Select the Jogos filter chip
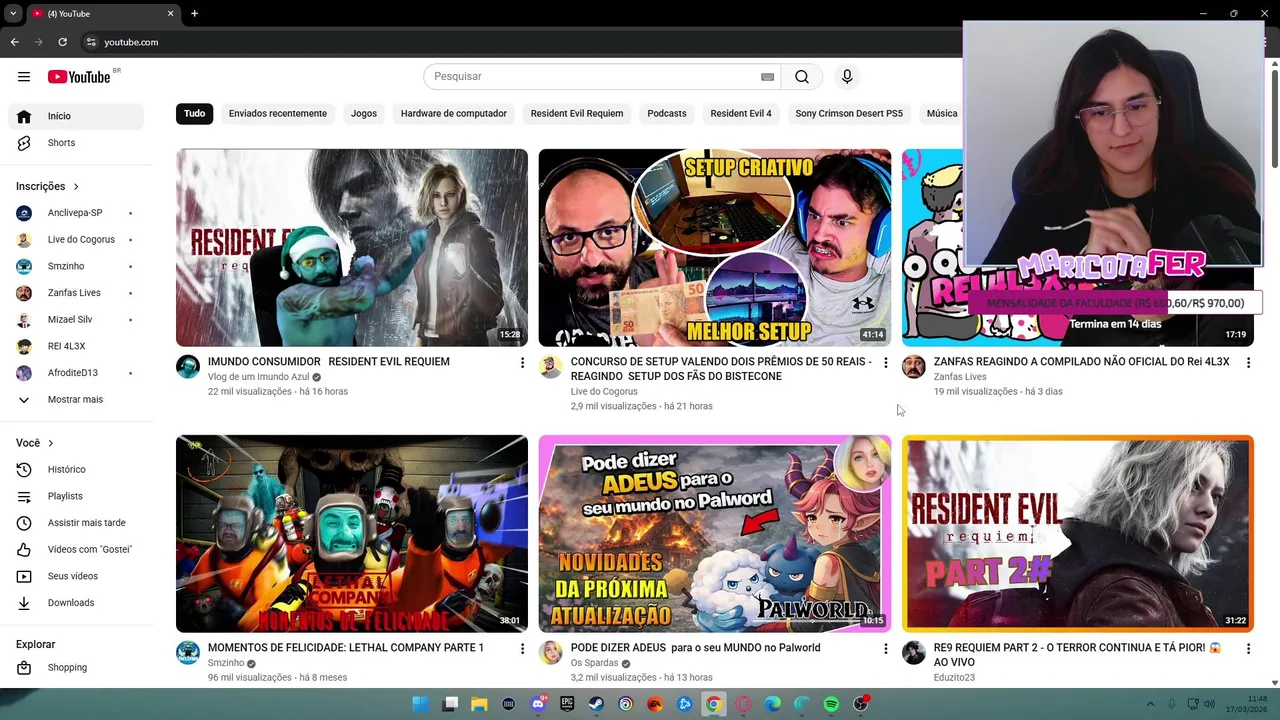 364,114
